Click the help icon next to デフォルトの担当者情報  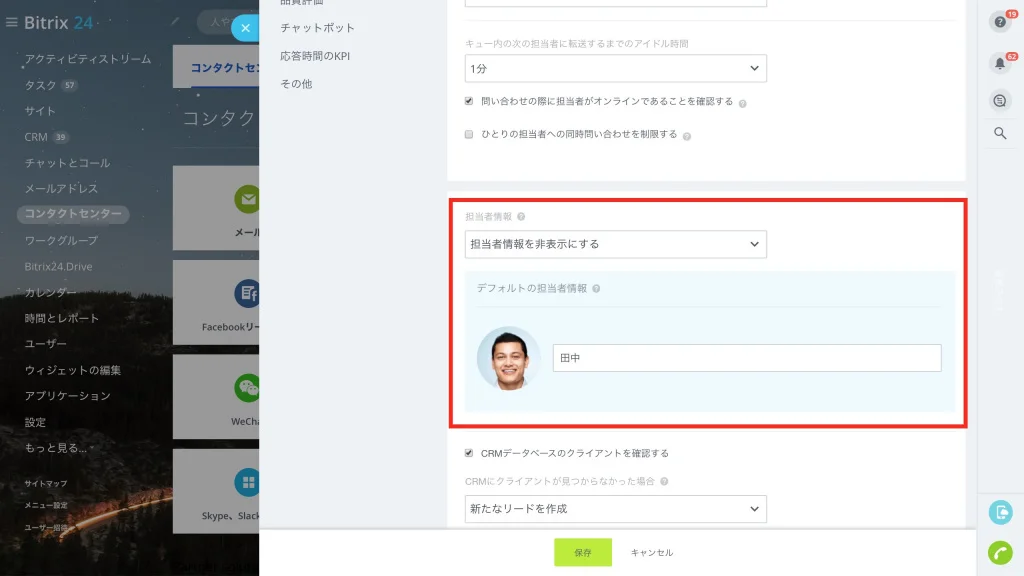tap(596, 288)
